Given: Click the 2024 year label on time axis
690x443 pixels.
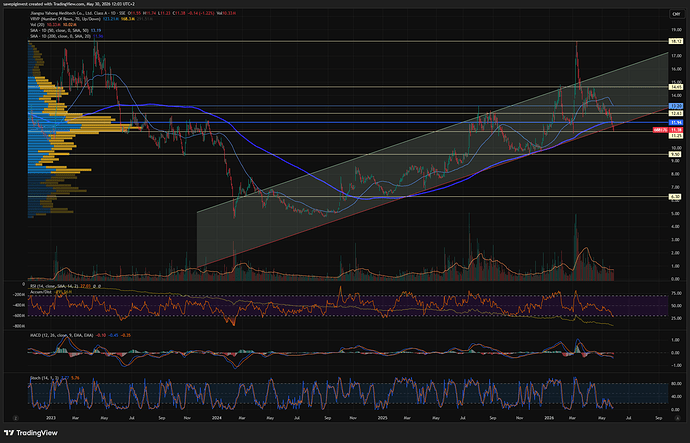Looking at the screenshot, I should (217, 418).
